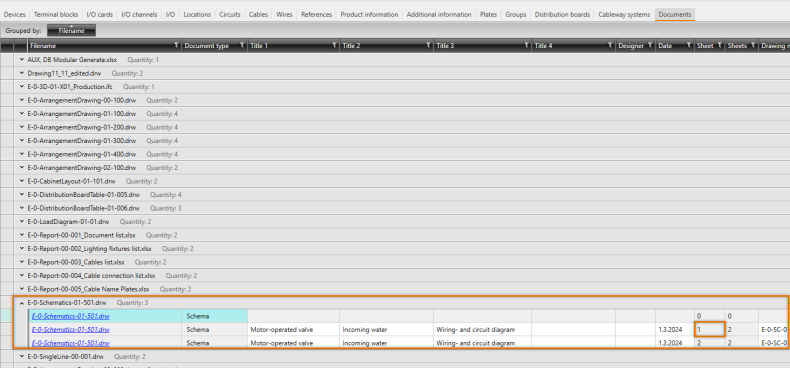Image resolution: width=790 pixels, height=368 pixels.
Task: Open the Date column filter icon
Action: [x=688, y=45]
